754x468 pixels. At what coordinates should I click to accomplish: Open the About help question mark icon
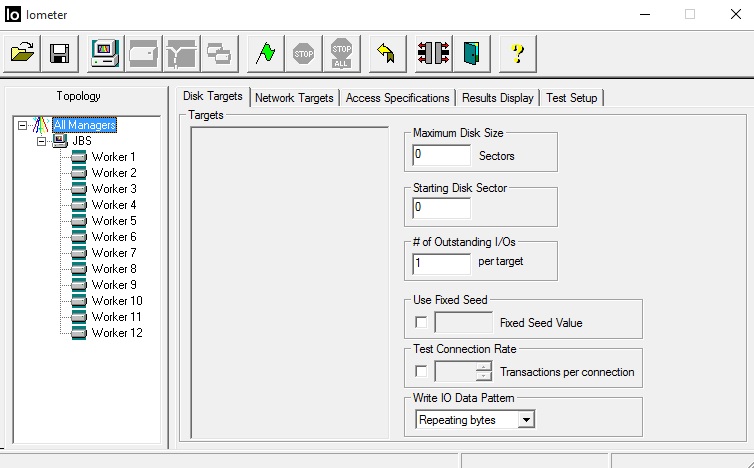pyautogui.click(x=517, y=53)
